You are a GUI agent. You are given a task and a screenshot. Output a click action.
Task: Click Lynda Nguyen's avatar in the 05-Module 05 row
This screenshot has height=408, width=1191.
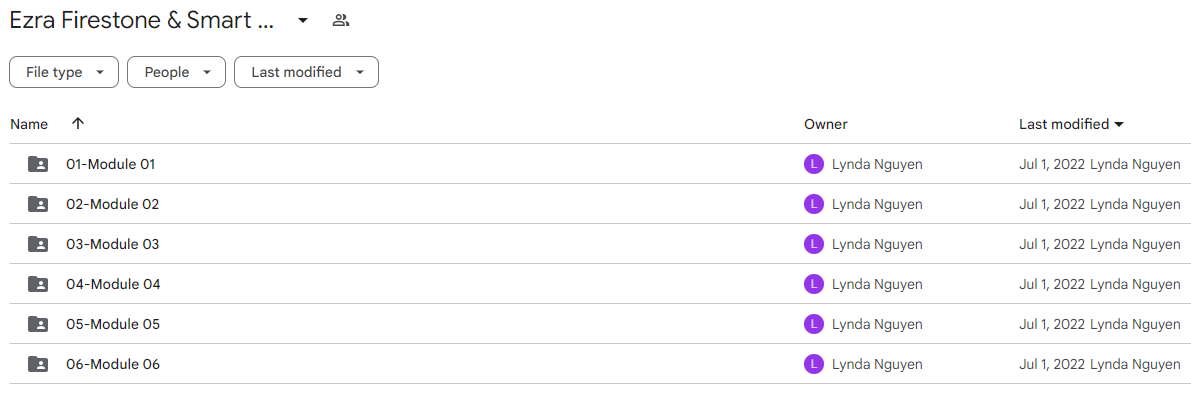813,324
